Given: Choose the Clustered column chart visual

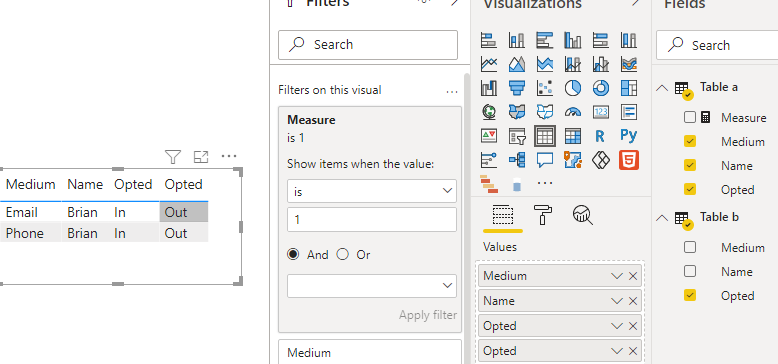Looking at the screenshot, I should pyautogui.click(x=573, y=40).
